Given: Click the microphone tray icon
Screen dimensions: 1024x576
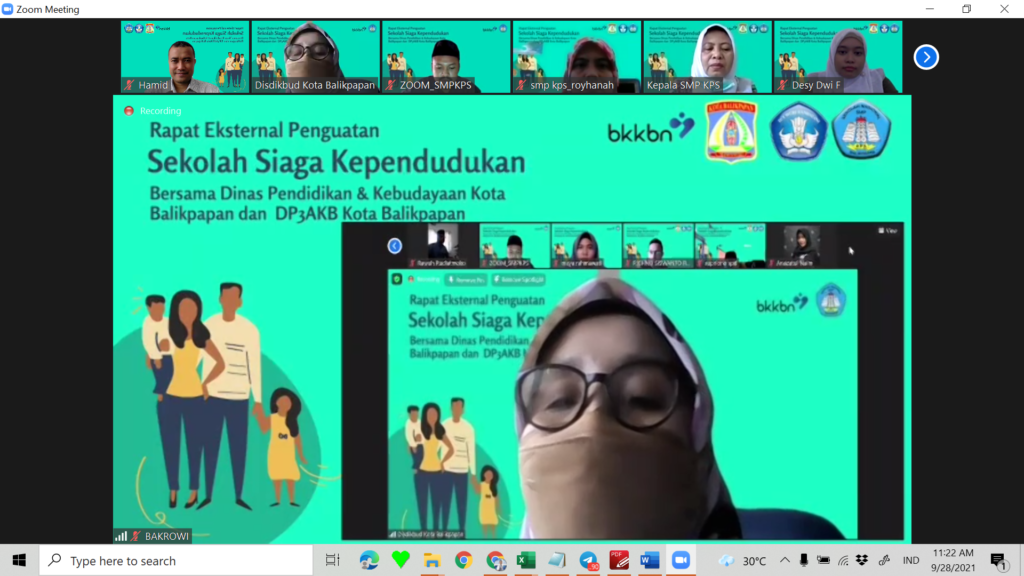Looking at the screenshot, I should point(804,560).
